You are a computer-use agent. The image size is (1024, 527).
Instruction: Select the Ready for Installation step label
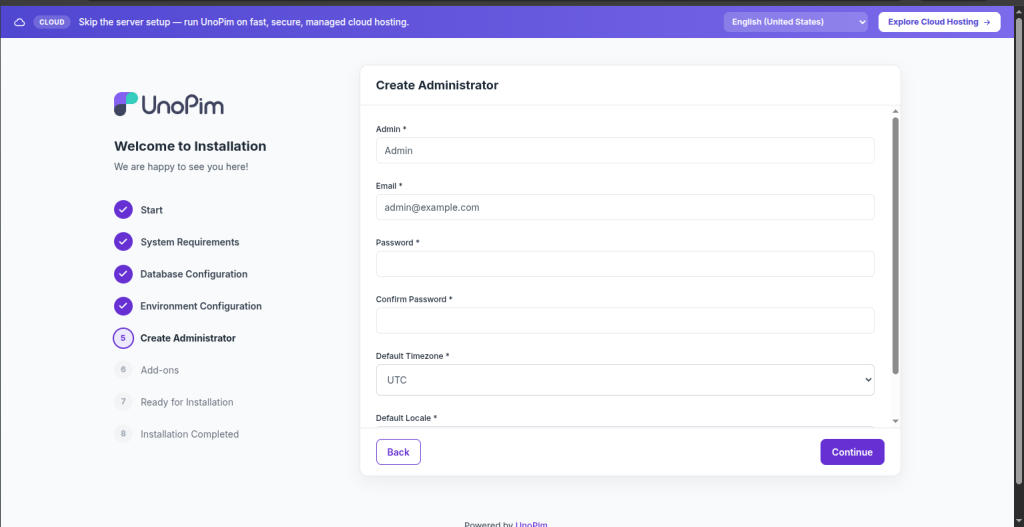(187, 402)
